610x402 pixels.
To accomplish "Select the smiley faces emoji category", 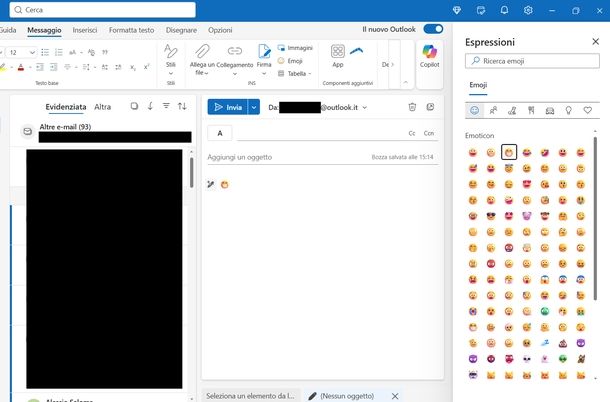I will pos(474,110).
